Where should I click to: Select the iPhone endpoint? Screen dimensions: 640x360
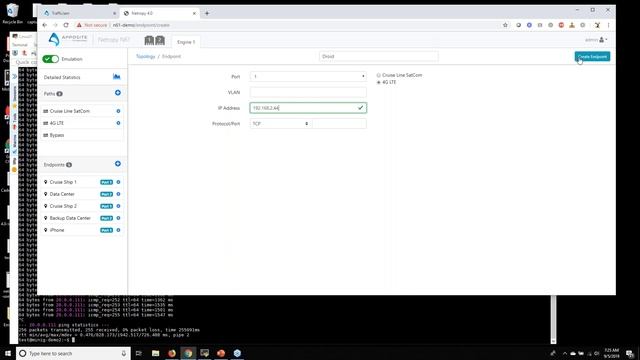57,230
